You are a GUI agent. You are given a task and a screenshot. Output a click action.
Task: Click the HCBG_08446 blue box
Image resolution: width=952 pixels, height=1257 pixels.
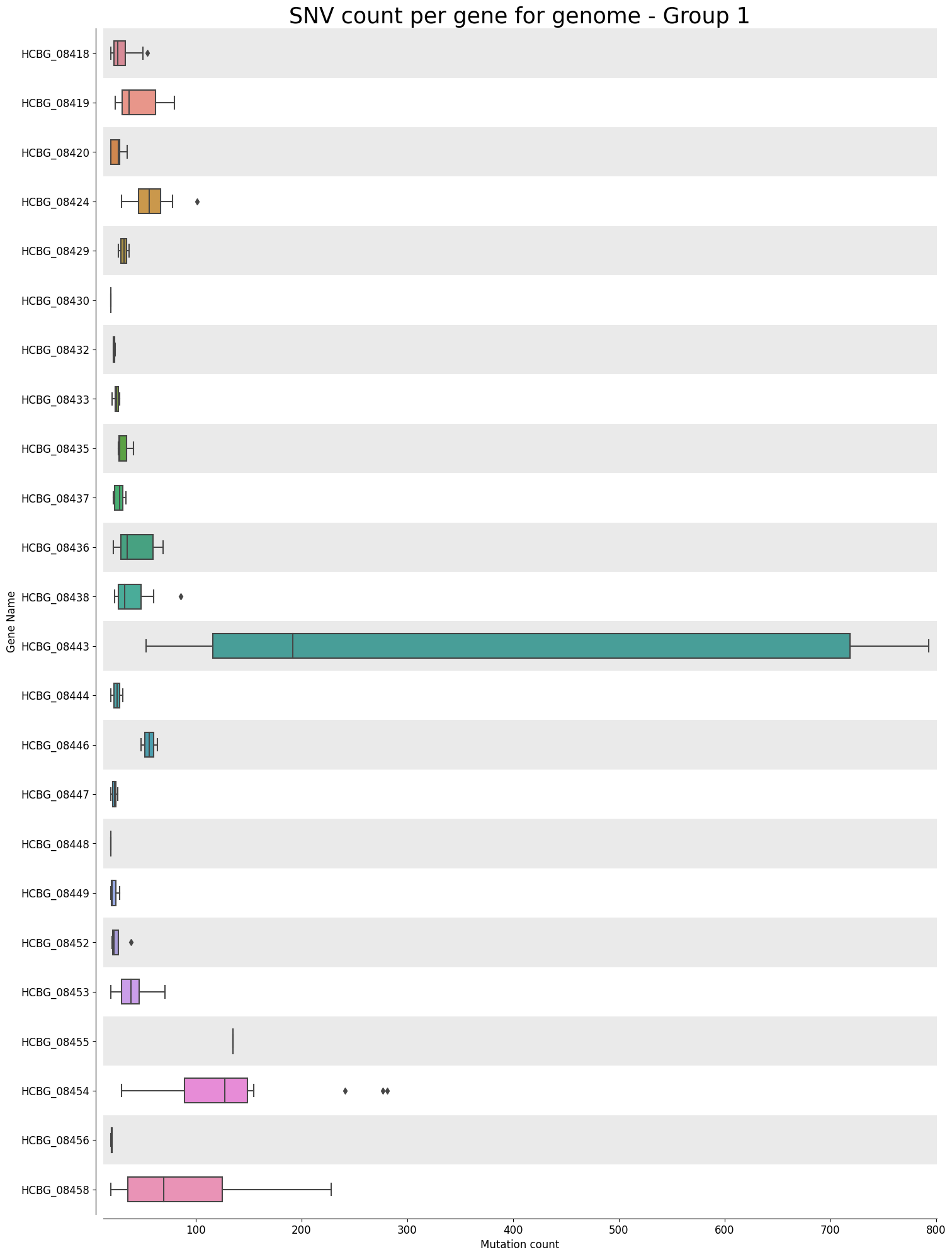(149, 744)
